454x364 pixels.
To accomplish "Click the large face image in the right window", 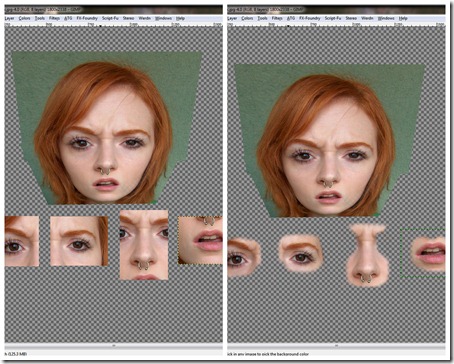I will click(329, 141).
